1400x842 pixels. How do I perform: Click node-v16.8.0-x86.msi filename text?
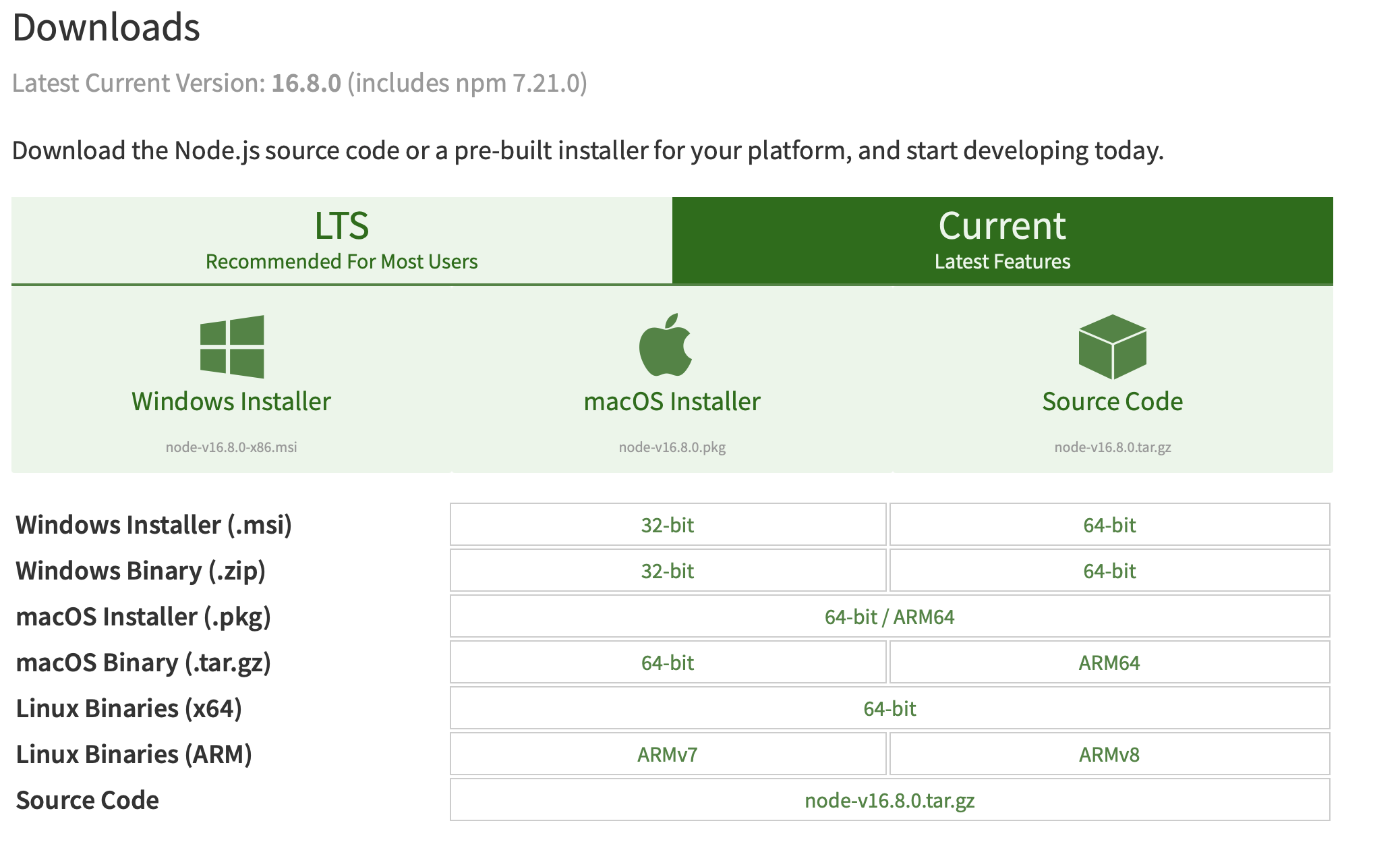click(x=231, y=447)
